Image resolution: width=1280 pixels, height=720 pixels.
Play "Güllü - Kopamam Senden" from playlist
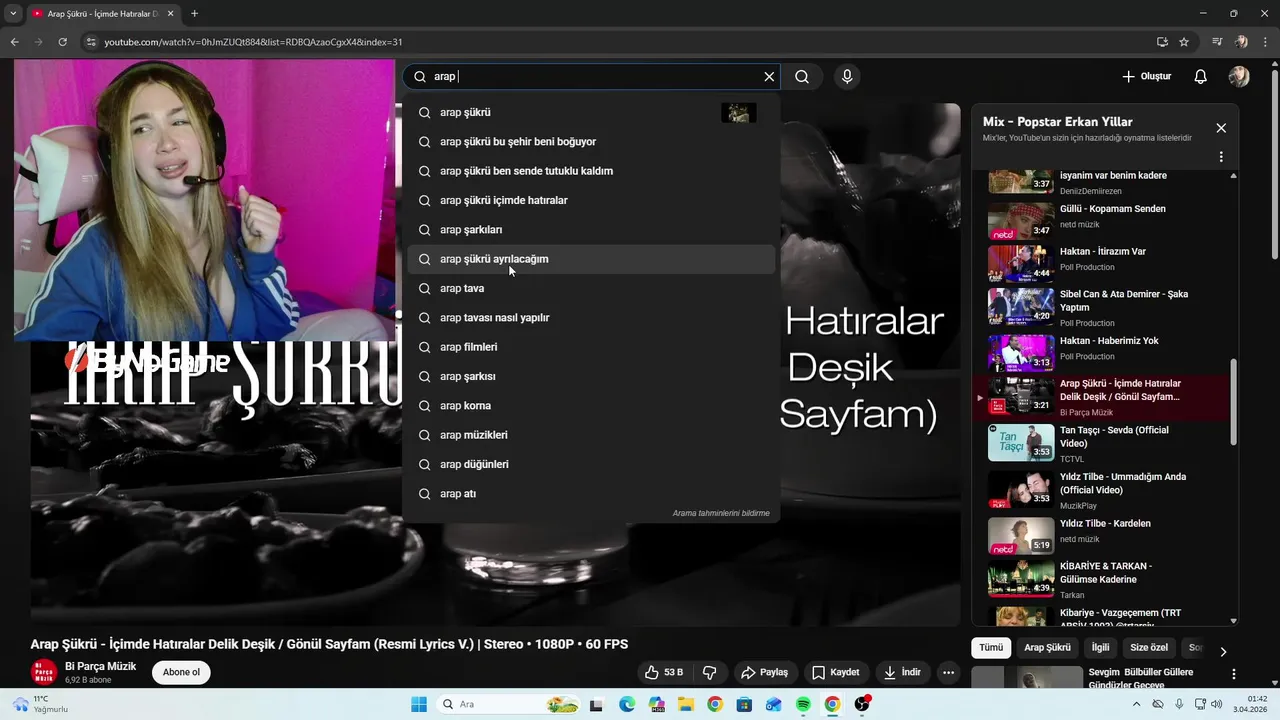(1100, 221)
